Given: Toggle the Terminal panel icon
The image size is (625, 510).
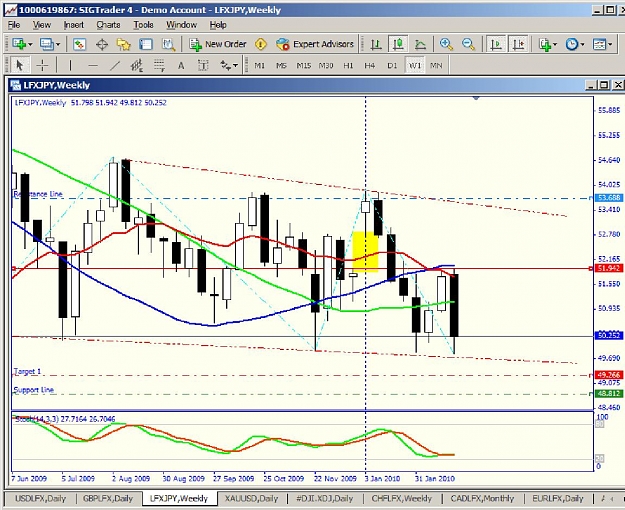Looking at the screenshot, I should tap(146, 44).
